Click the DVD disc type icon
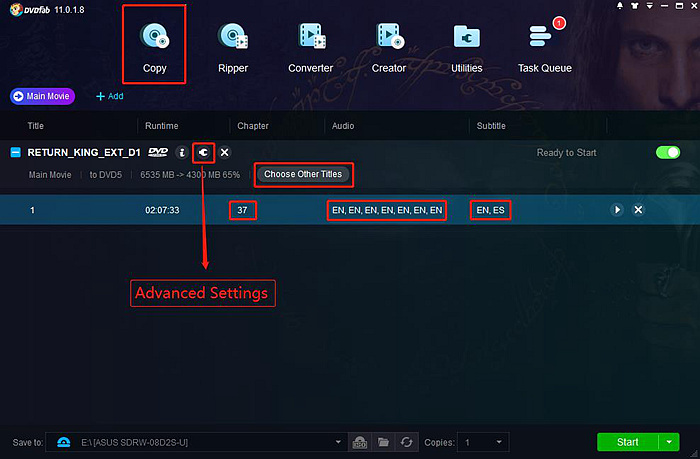Viewport: 700px width, 459px height. [x=158, y=153]
